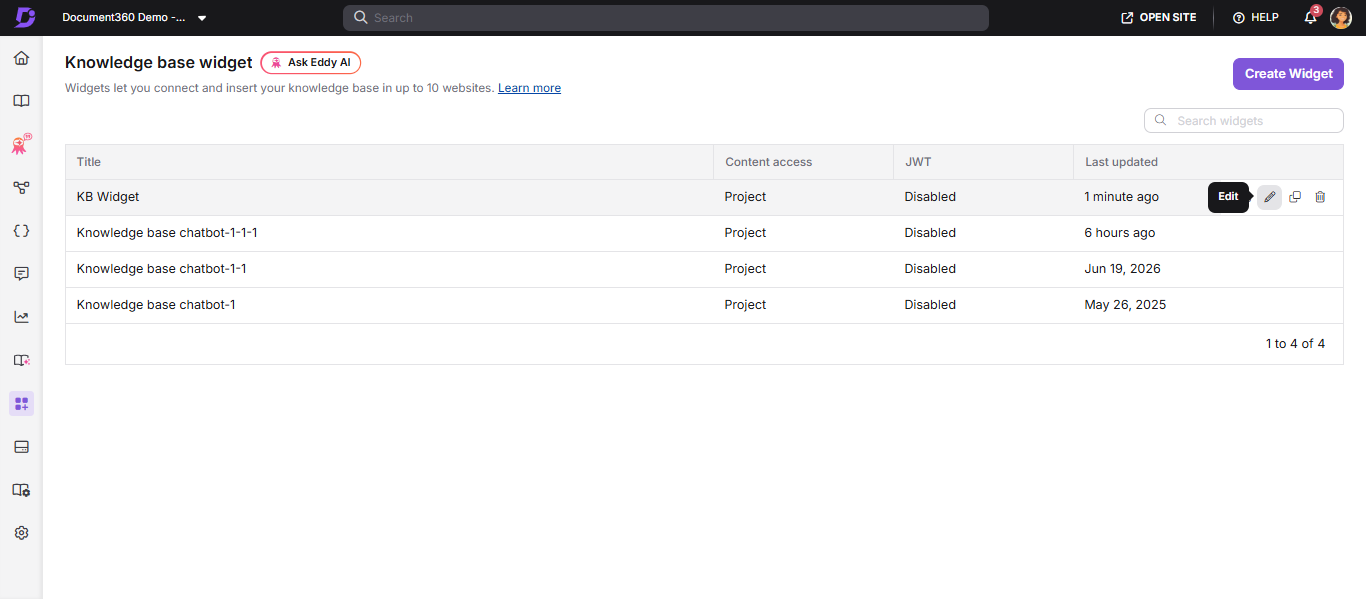Click the '1 to 4 of 4' pagination text
The width and height of the screenshot is (1366, 599).
pos(1295,344)
